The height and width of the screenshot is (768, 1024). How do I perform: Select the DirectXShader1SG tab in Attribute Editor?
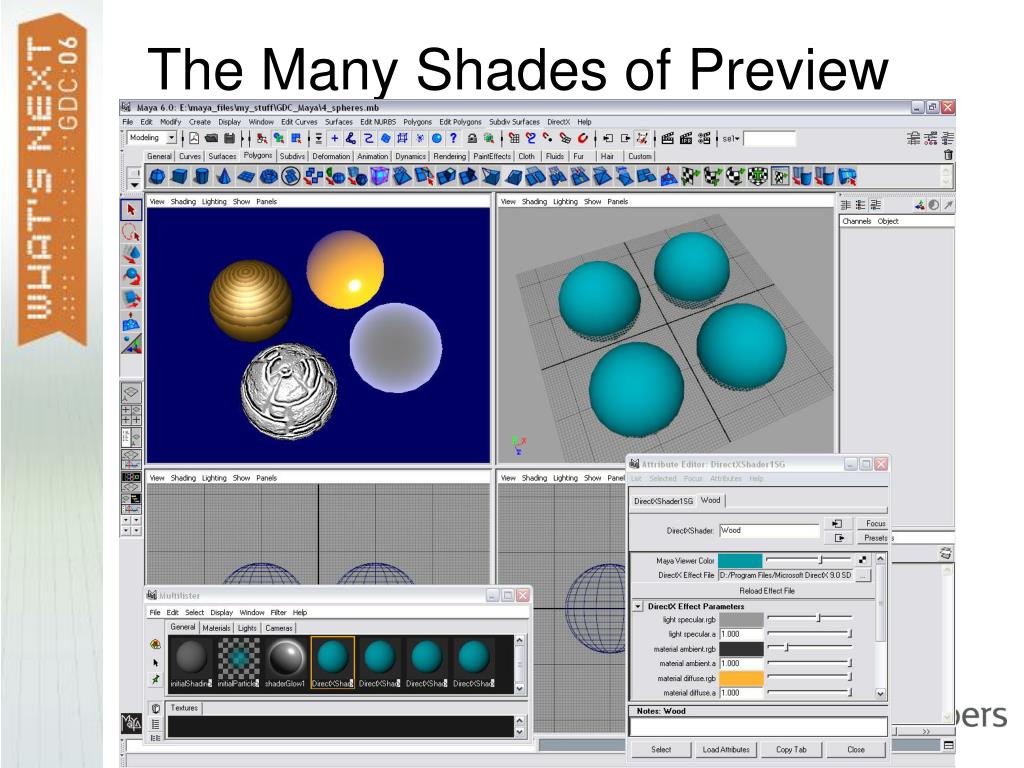pos(663,501)
